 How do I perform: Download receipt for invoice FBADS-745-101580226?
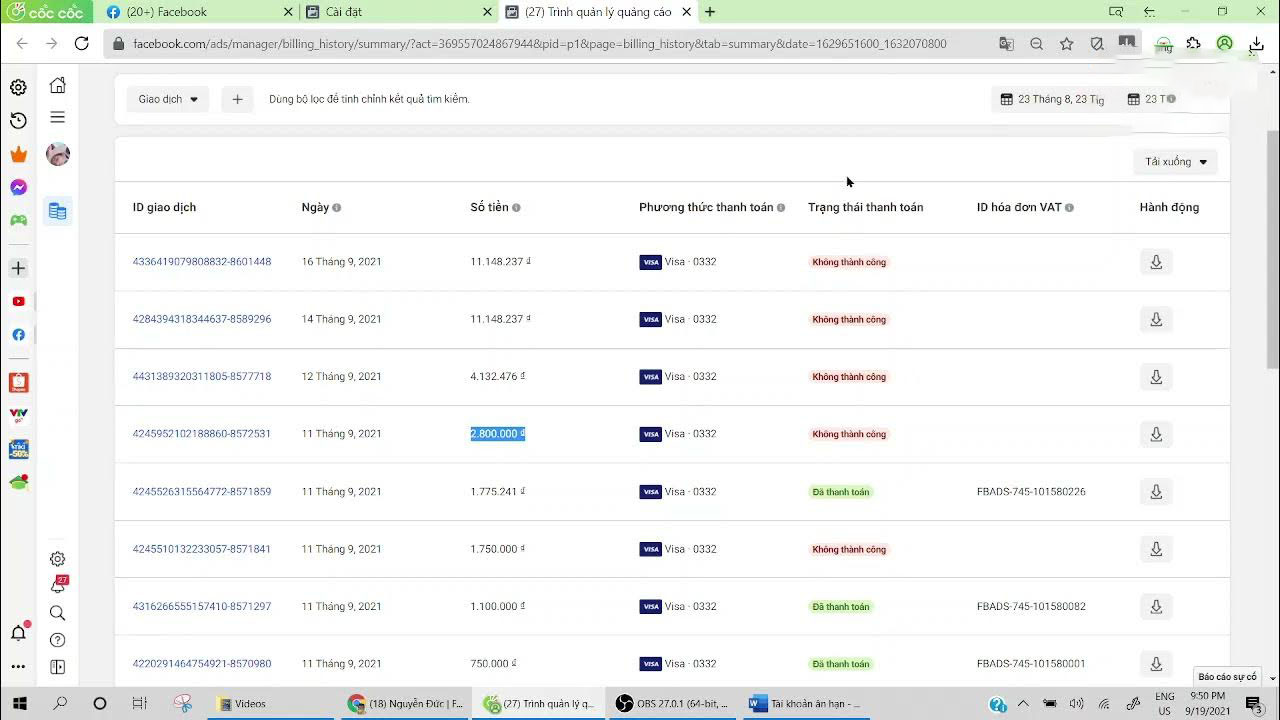tap(1156, 492)
